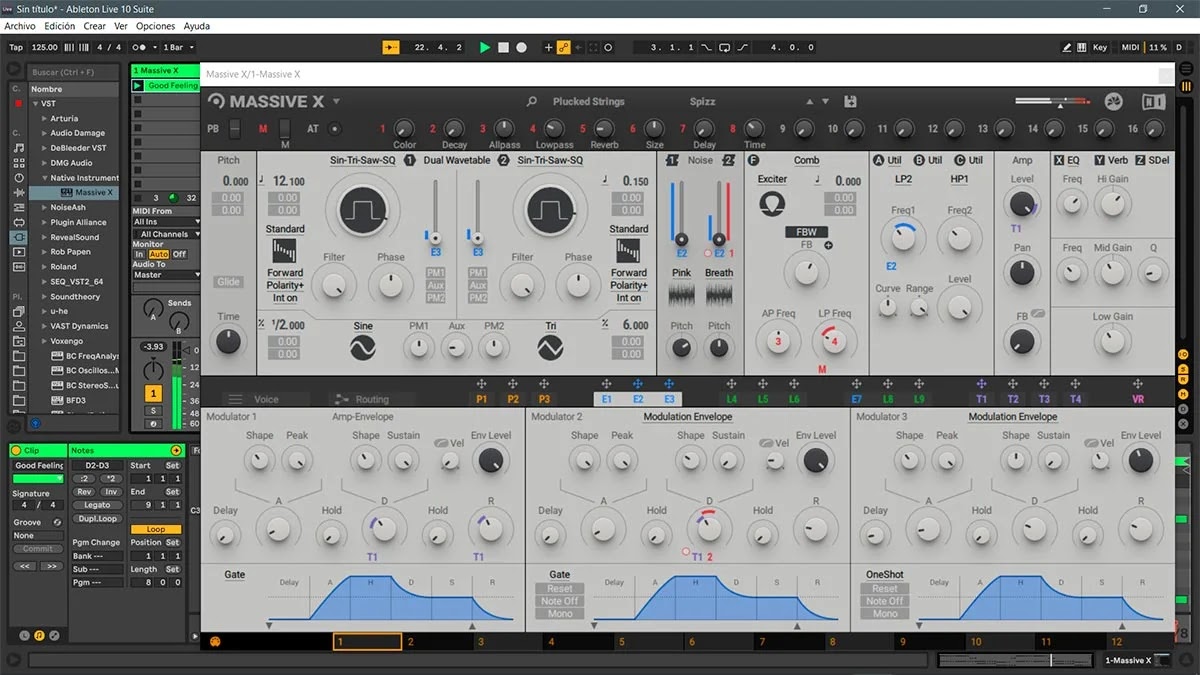Toggle the metronome button
Image resolution: width=1200 pixels, height=675 pixels.
tap(143, 47)
